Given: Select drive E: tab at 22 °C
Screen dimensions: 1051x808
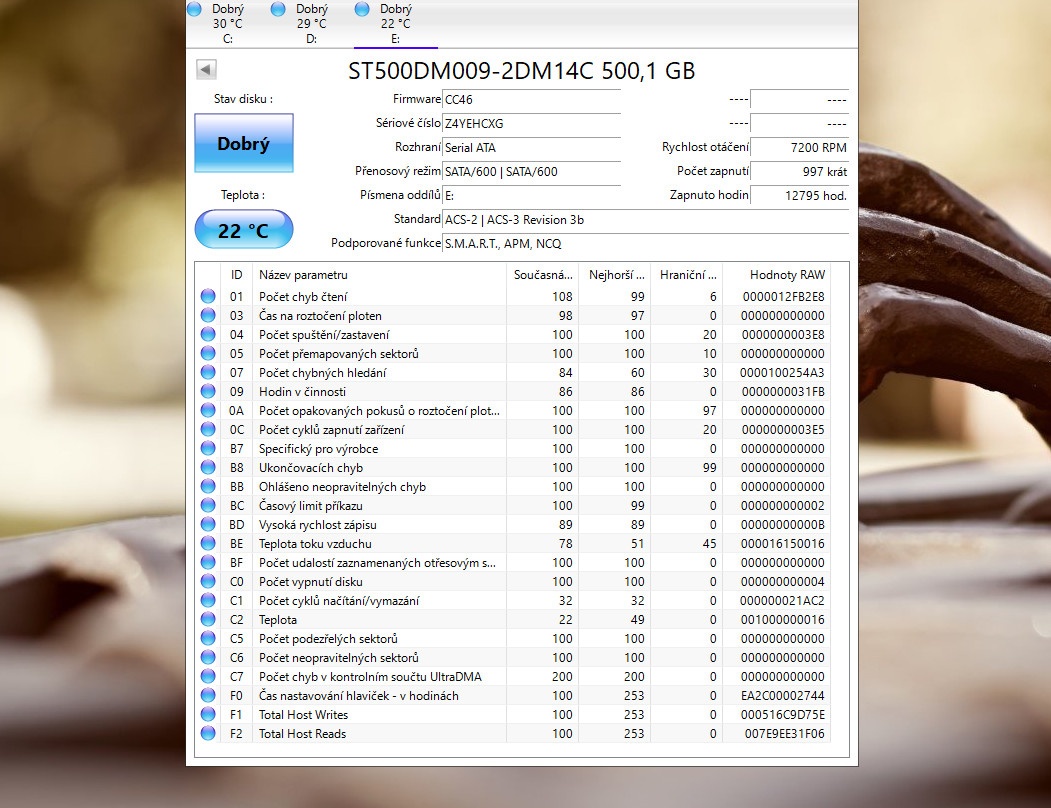Looking at the screenshot, I should pyautogui.click(x=395, y=23).
